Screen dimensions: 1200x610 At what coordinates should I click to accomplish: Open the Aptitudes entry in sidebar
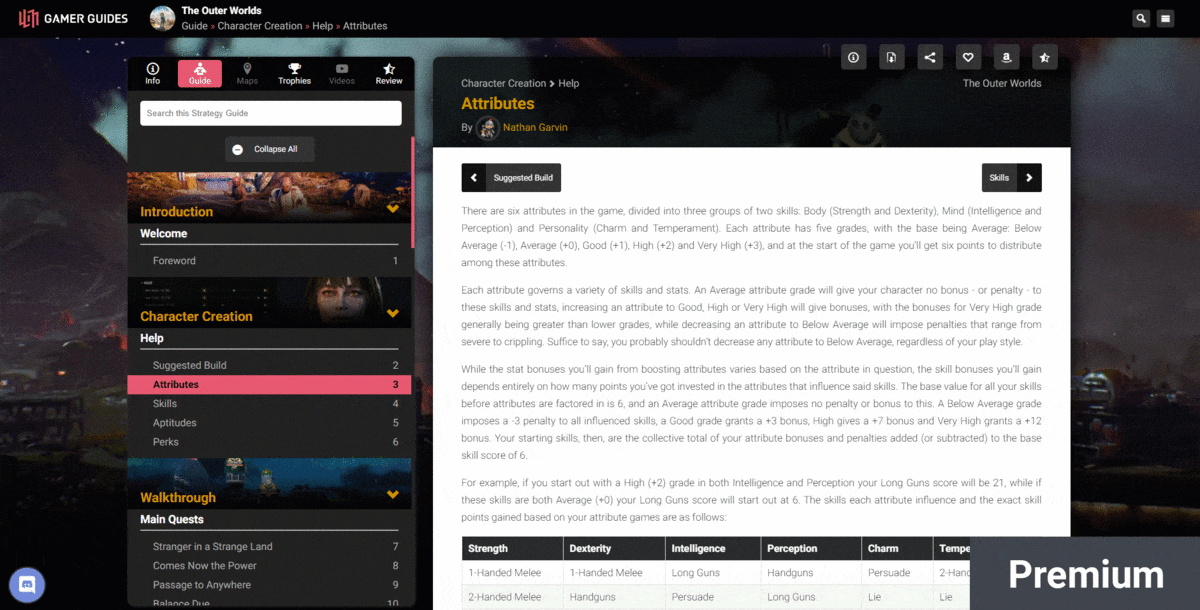[x=269, y=423]
